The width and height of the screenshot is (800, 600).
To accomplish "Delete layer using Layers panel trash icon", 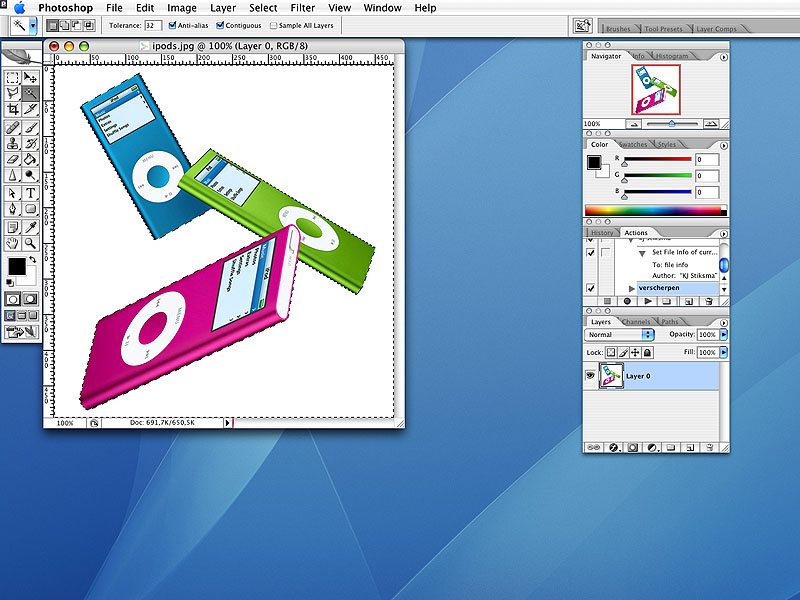I will click(x=708, y=447).
